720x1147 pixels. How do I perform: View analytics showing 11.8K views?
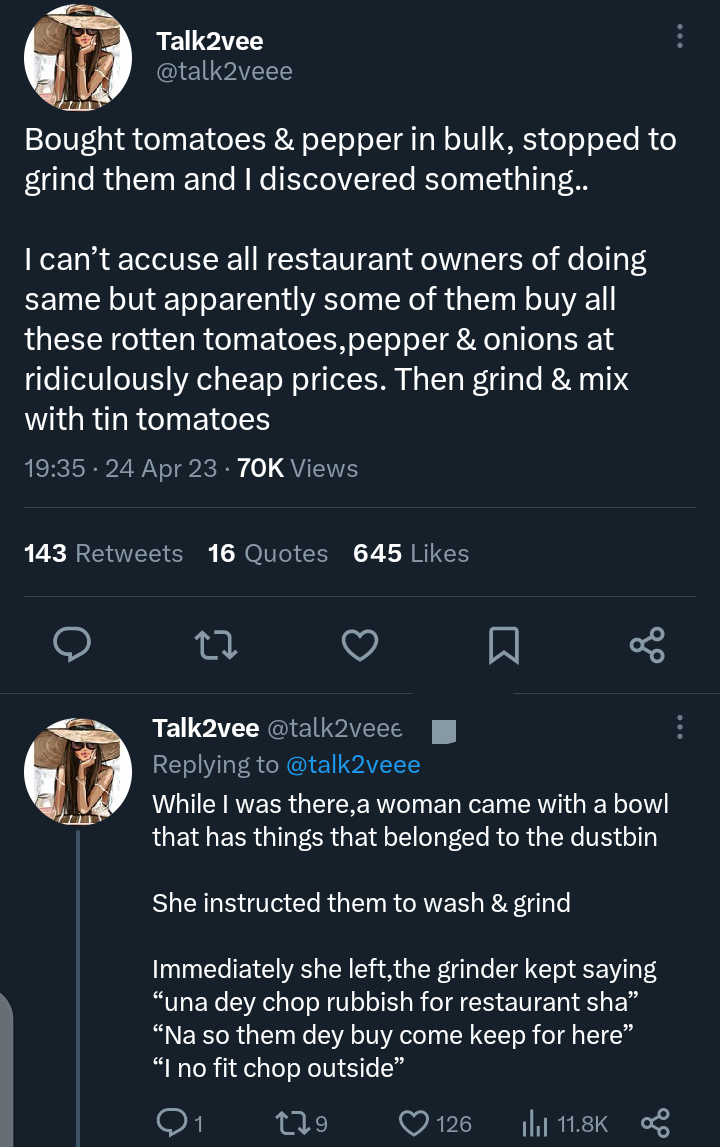(x=562, y=1123)
